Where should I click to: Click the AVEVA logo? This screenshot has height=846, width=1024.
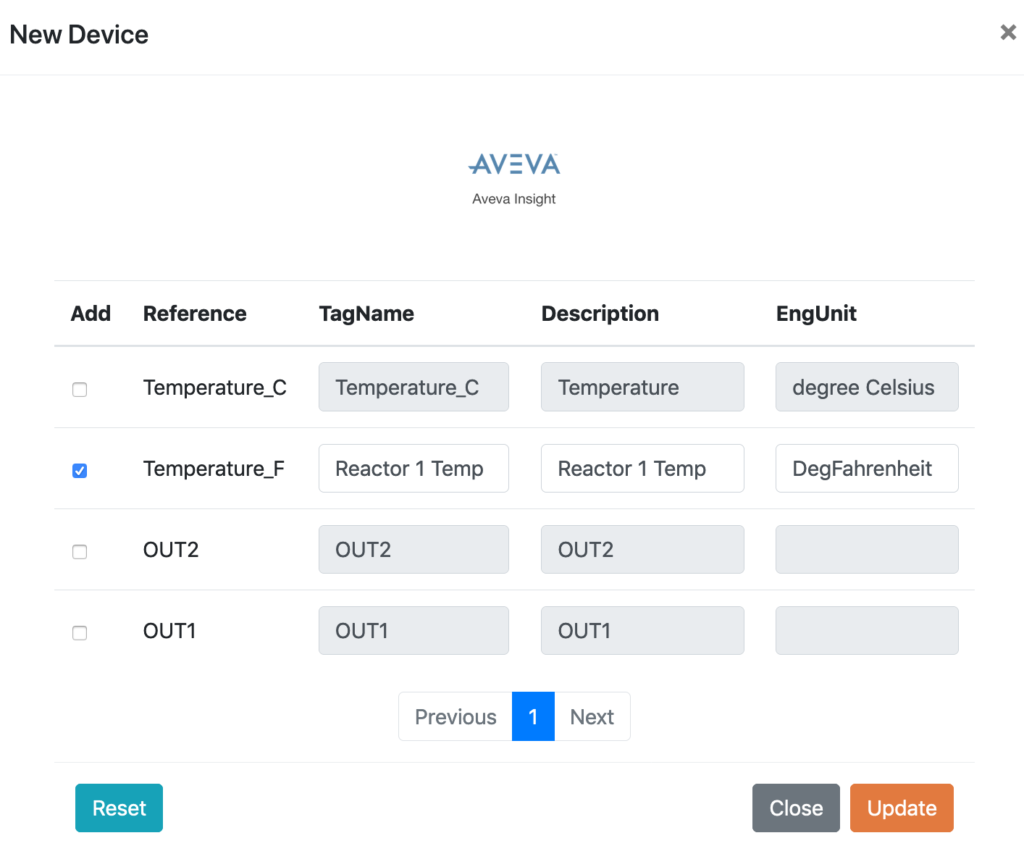(514, 164)
